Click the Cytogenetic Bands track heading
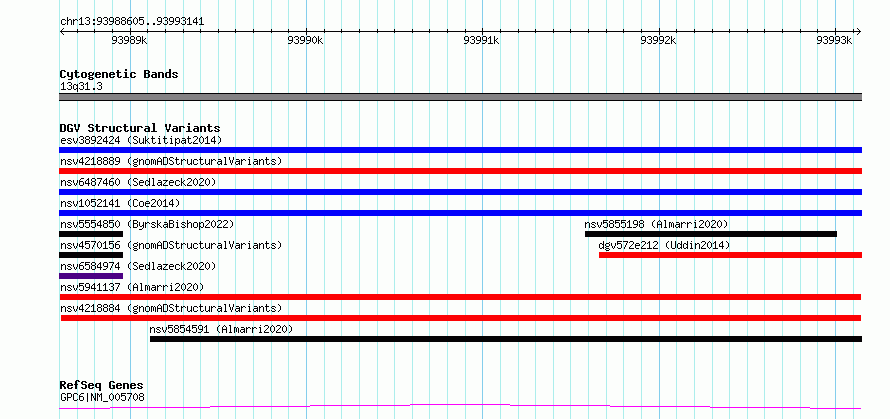This screenshot has height=419, width=890. click(x=119, y=74)
